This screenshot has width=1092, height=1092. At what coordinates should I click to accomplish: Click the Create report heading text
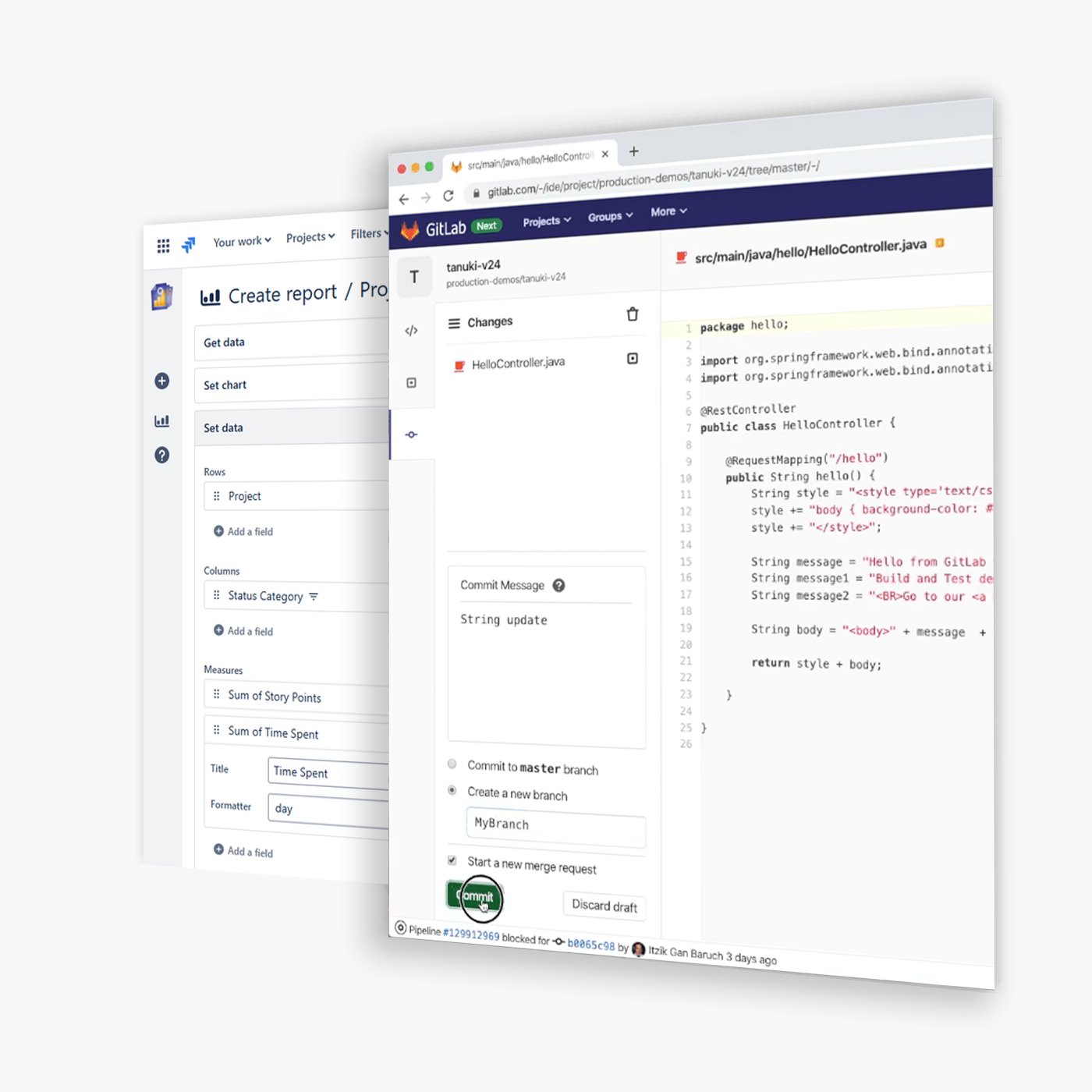pyautogui.click(x=282, y=295)
